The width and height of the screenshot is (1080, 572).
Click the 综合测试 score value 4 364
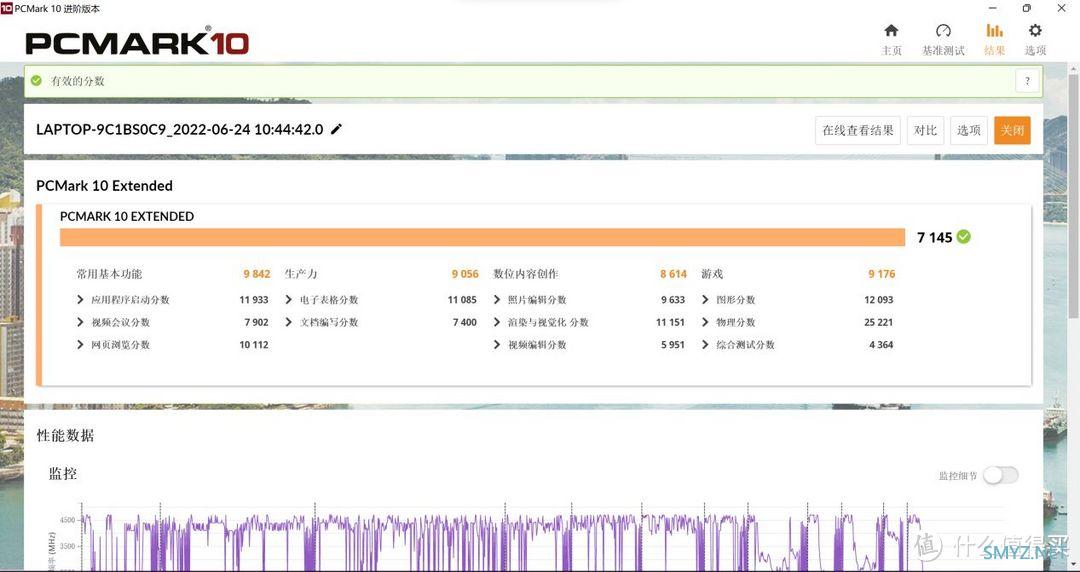click(881, 345)
